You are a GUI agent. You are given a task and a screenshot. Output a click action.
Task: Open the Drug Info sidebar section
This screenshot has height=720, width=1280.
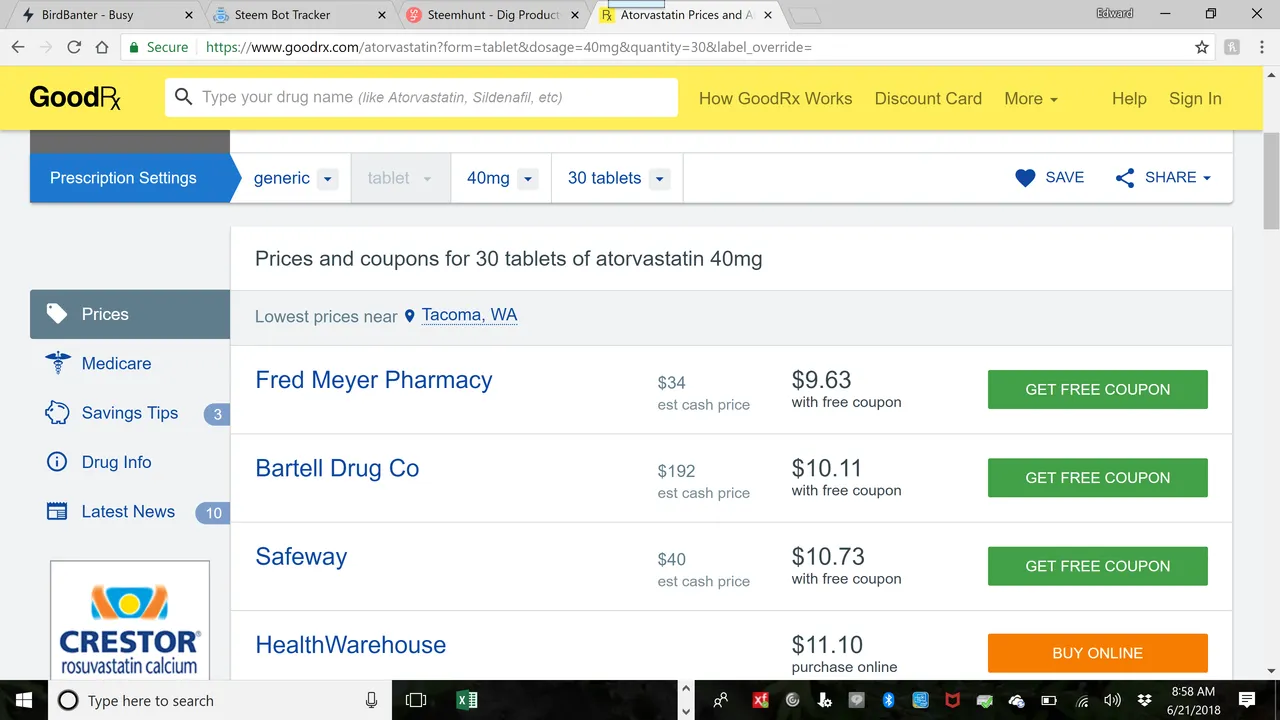click(130, 462)
